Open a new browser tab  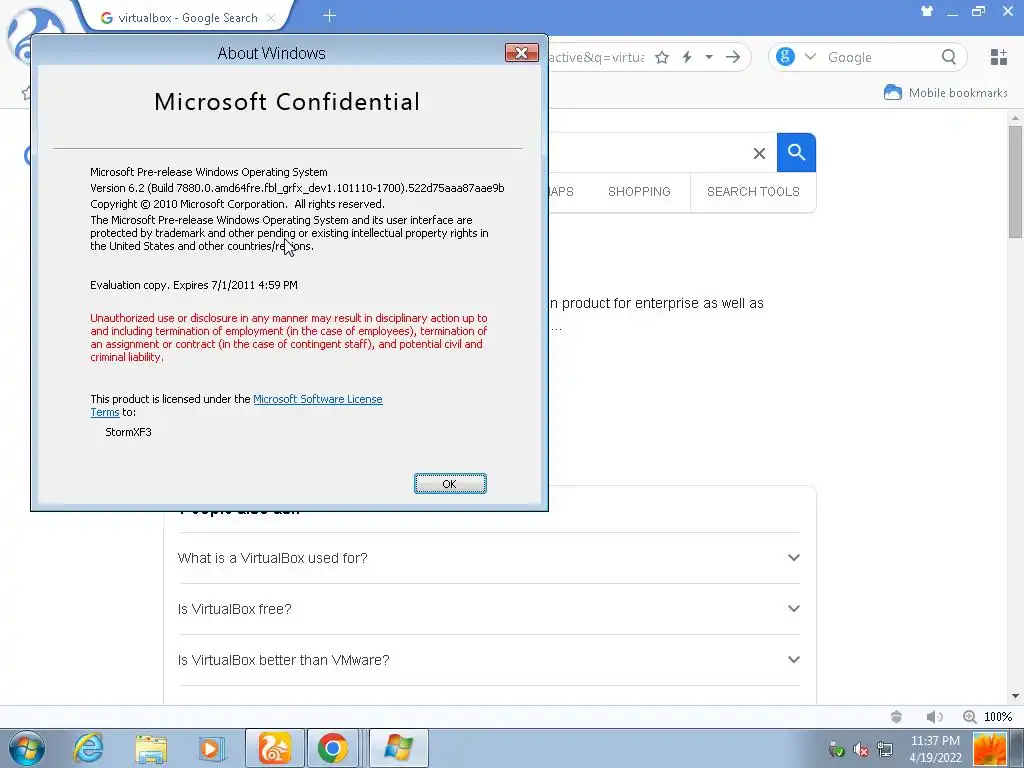[x=329, y=16]
